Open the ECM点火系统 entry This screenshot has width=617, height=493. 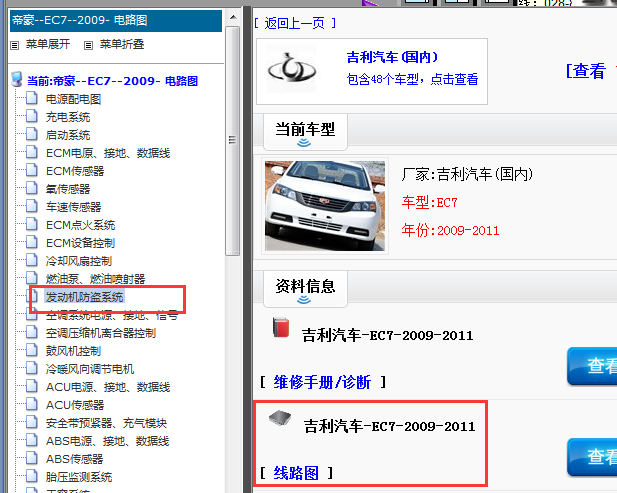point(81,225)
